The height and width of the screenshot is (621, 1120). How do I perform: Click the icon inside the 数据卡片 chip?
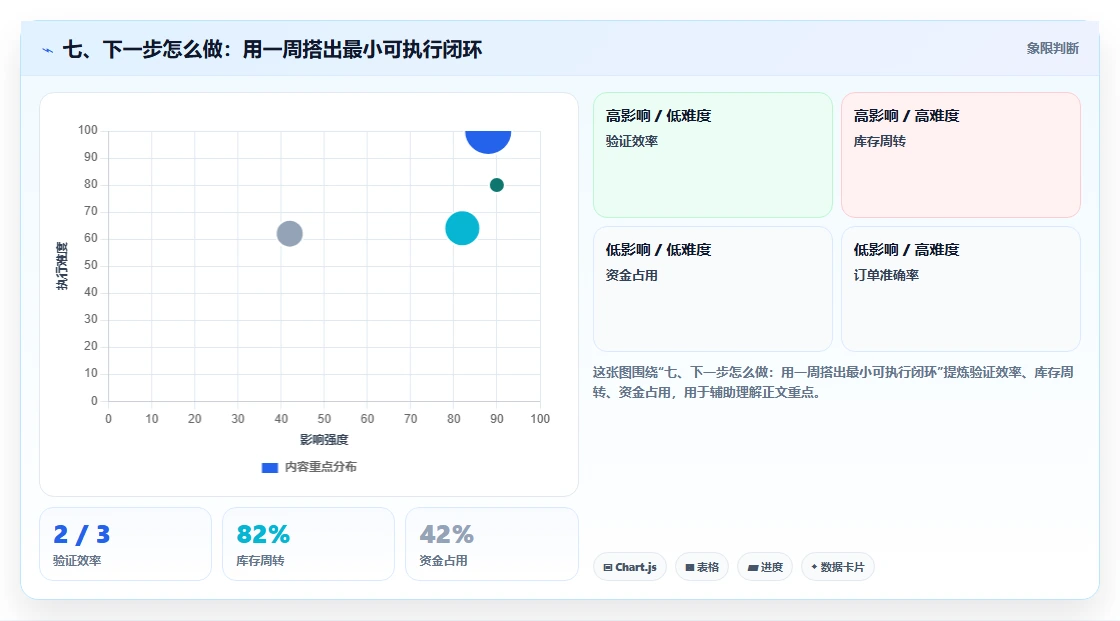pyautogui.click(x=814, y=567)
